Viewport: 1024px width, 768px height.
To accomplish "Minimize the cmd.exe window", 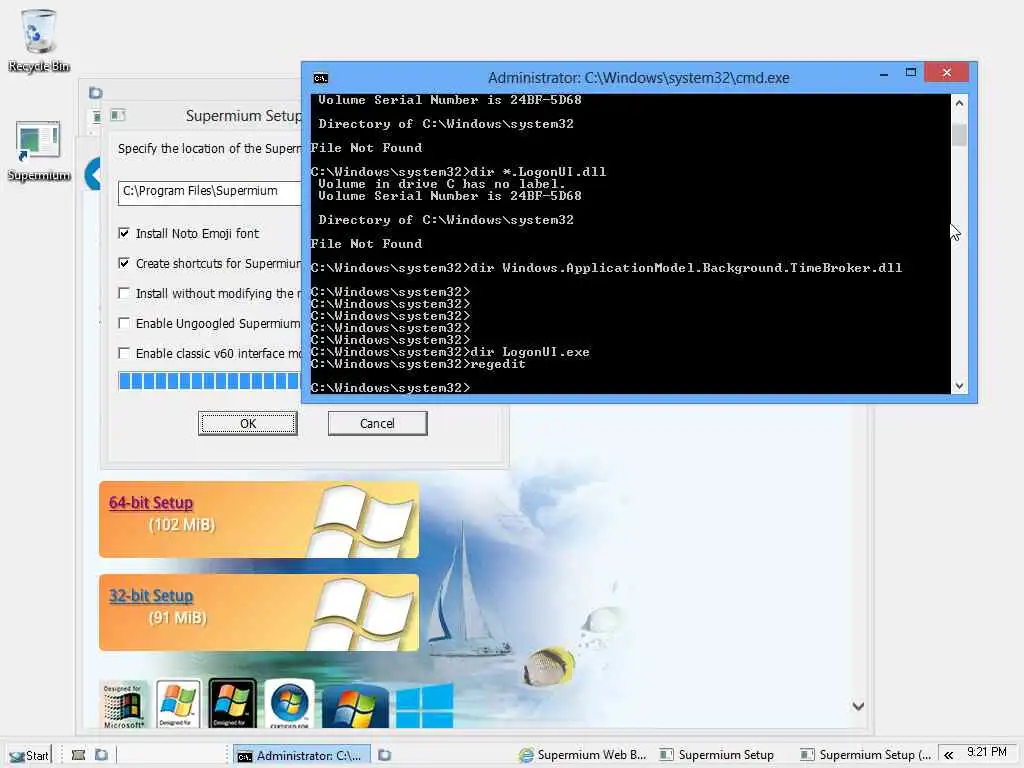I will pos(884,74).
